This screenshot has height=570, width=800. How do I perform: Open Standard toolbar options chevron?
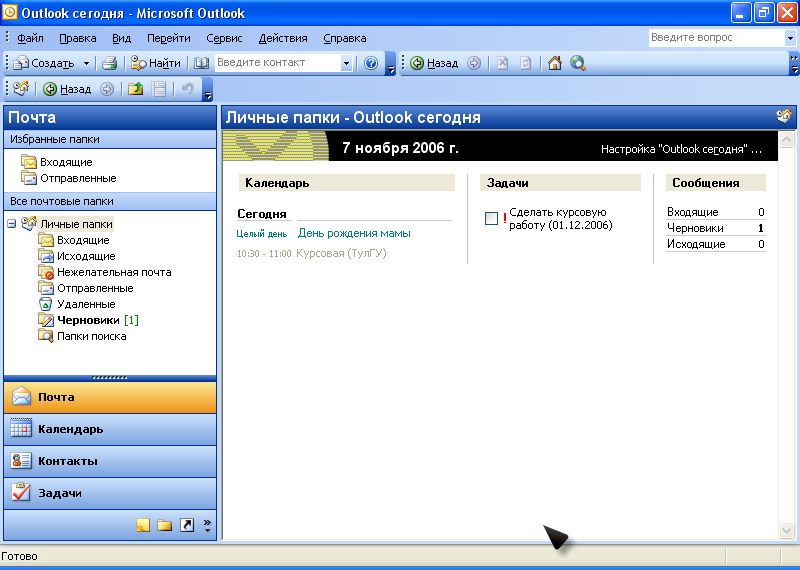(391, 64)
